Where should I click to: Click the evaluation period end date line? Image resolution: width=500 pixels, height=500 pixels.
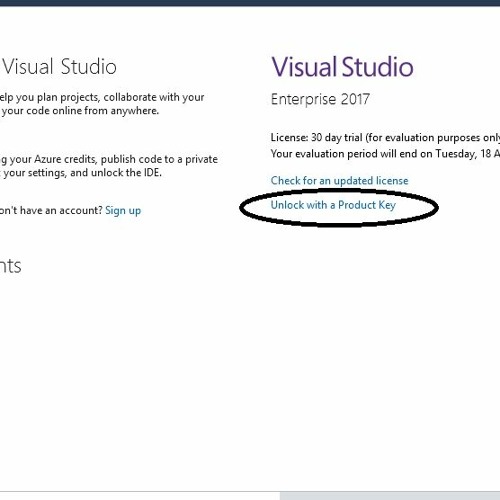[385, 154]
